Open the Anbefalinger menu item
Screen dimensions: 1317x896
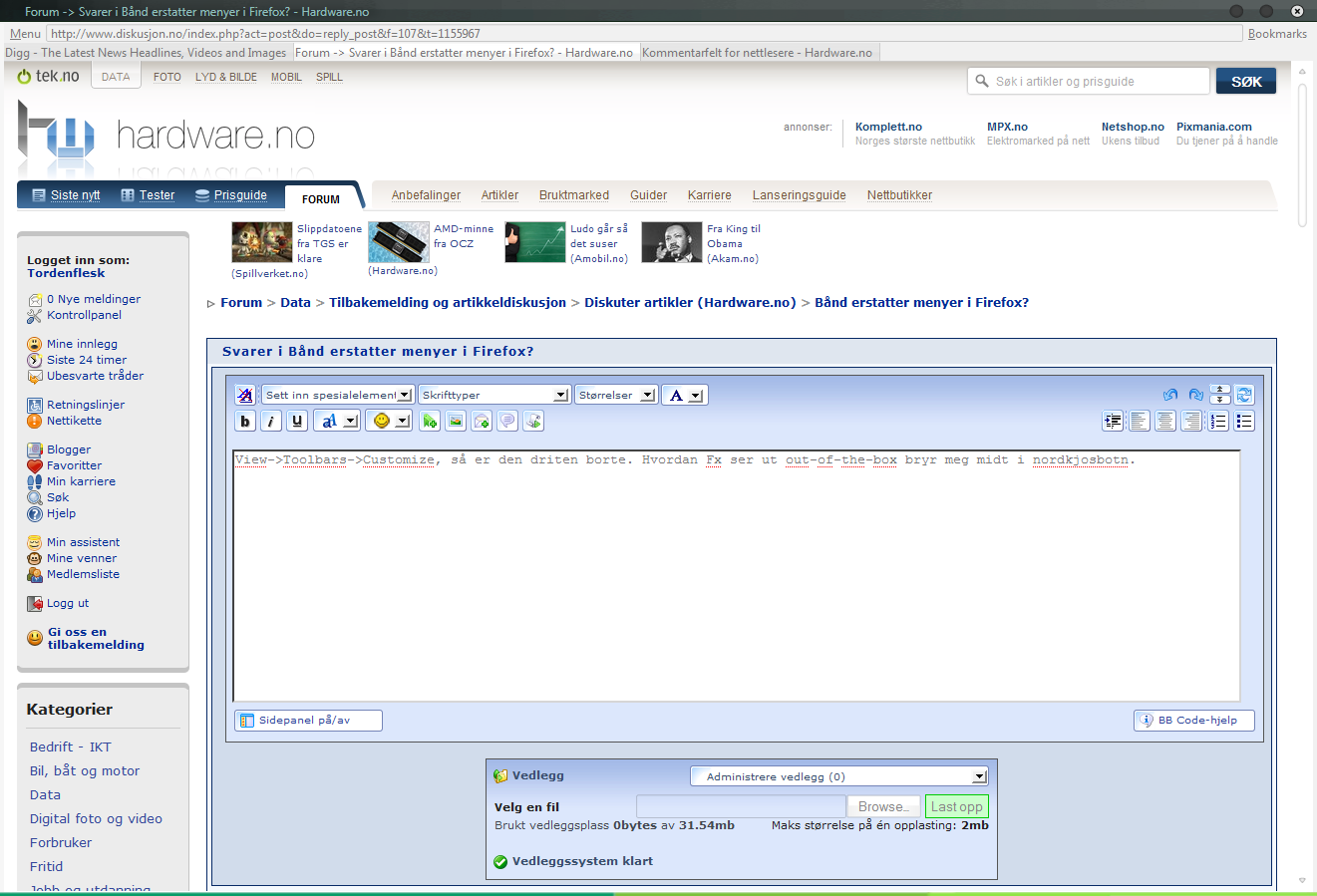pos(427,195)
